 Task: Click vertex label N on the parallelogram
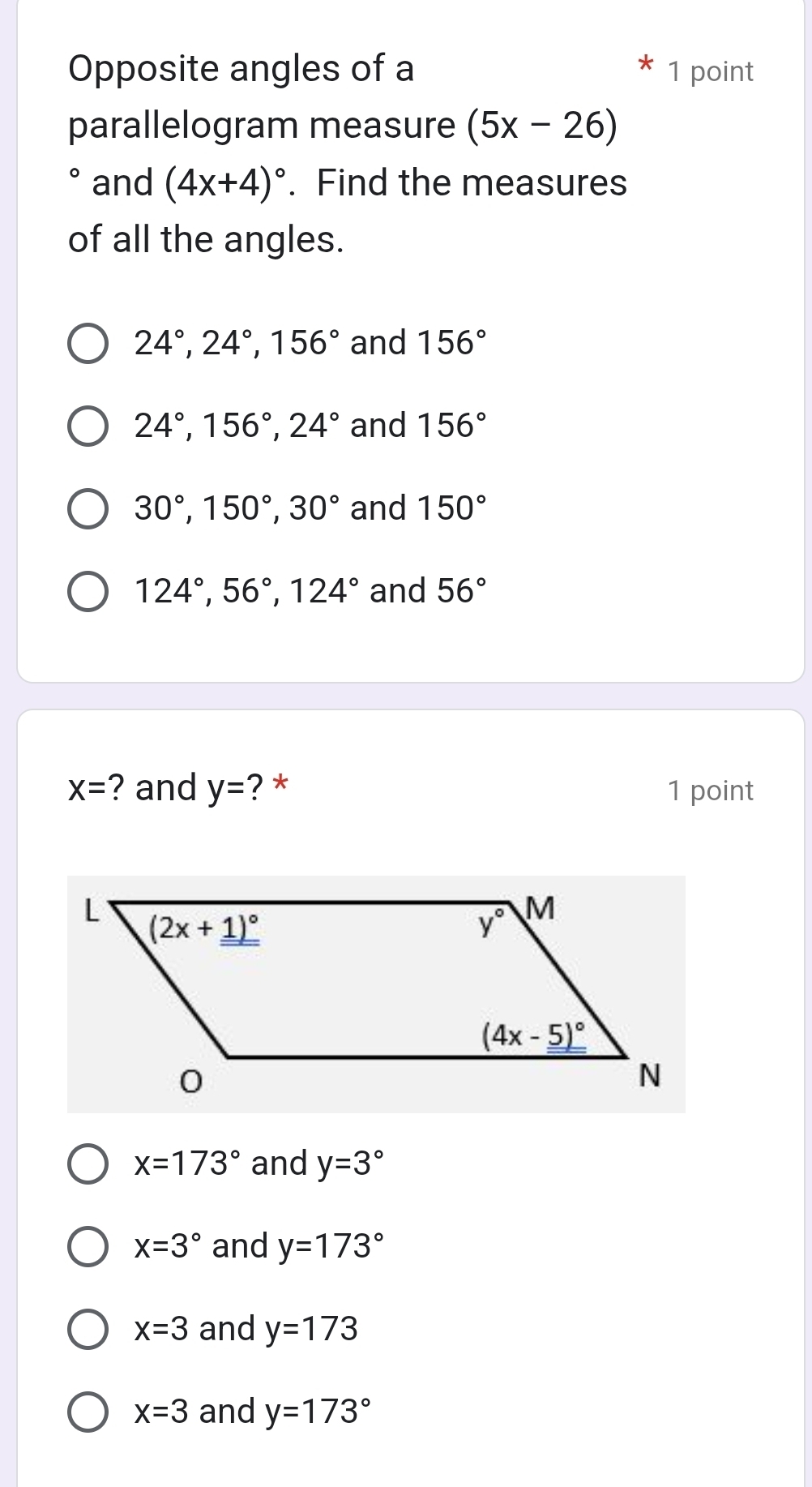click(x=650, y=1076)
